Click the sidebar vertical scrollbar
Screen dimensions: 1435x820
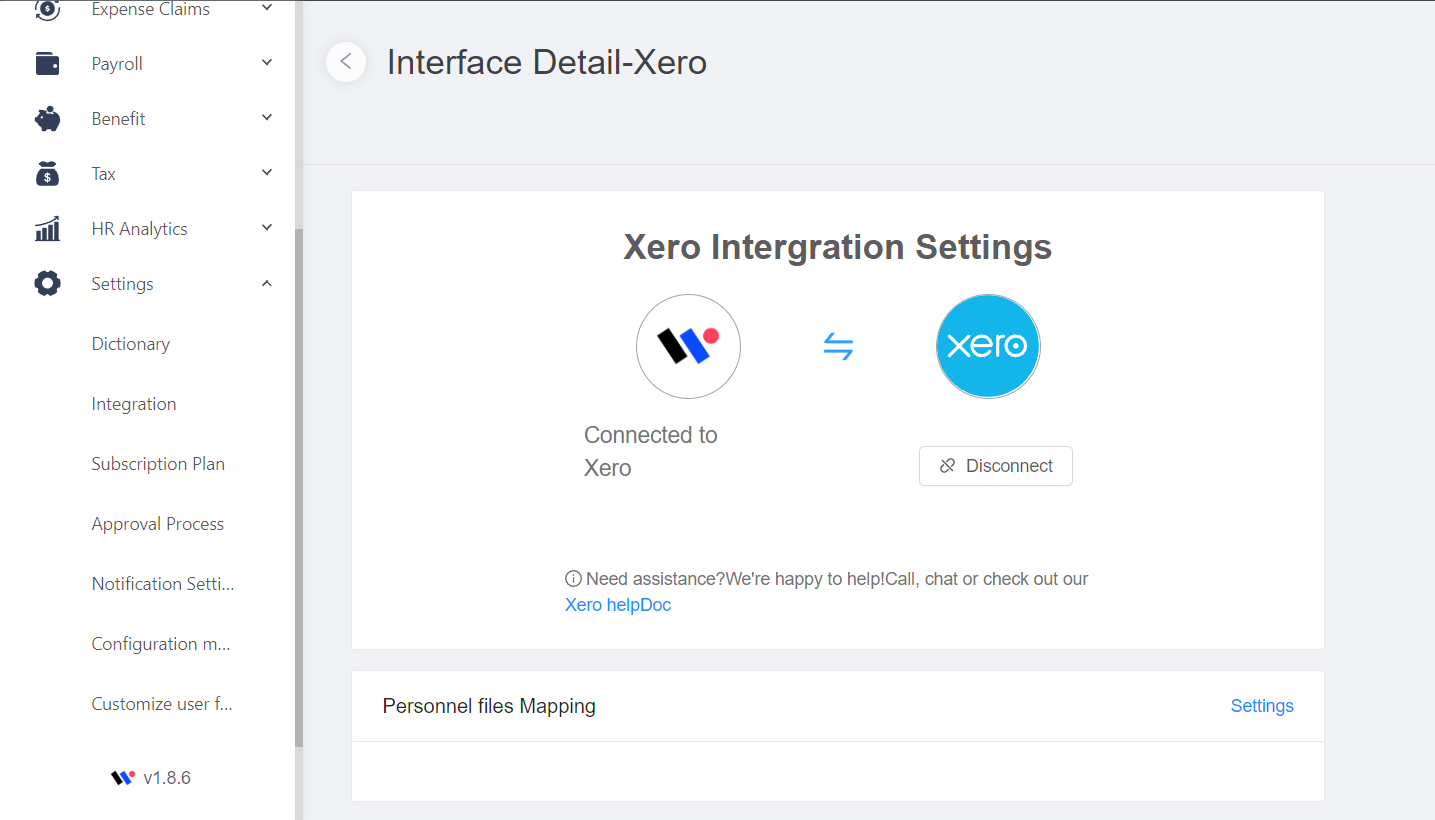(x=298, y=487)
